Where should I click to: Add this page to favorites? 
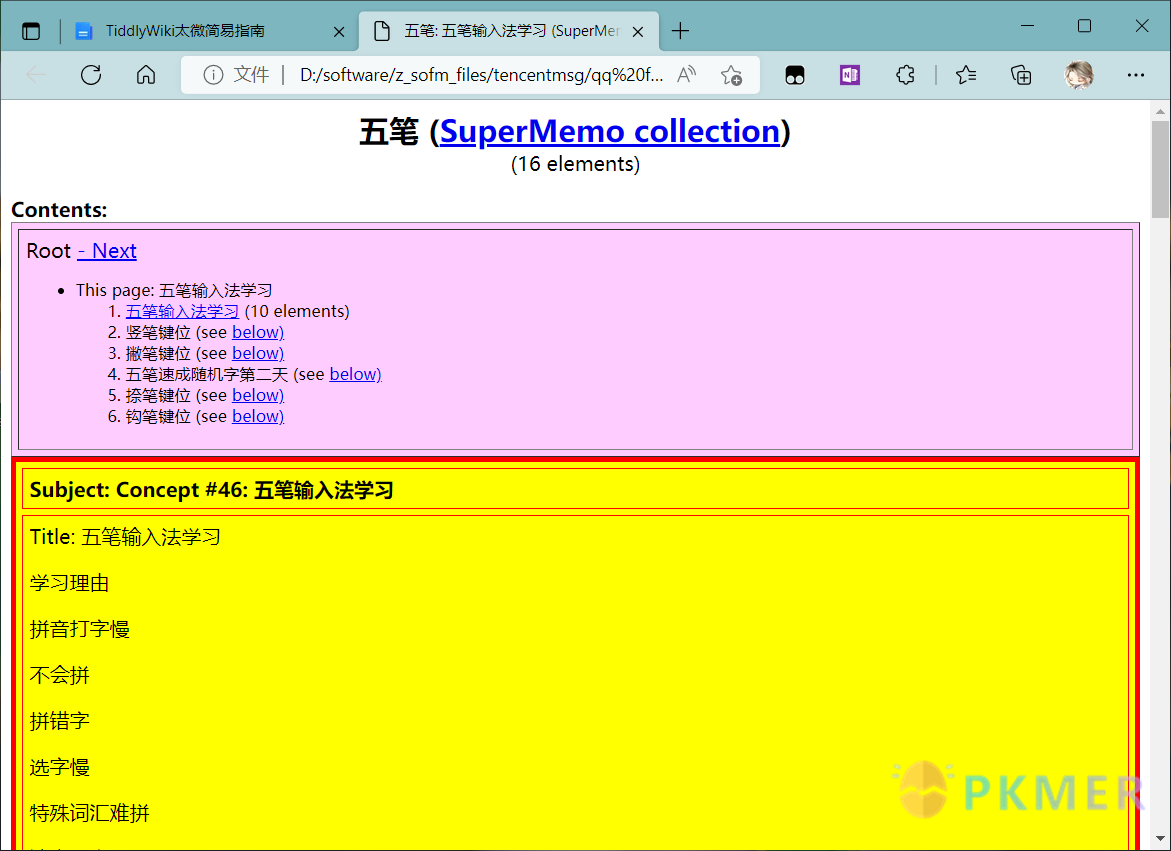pos(731,75)
